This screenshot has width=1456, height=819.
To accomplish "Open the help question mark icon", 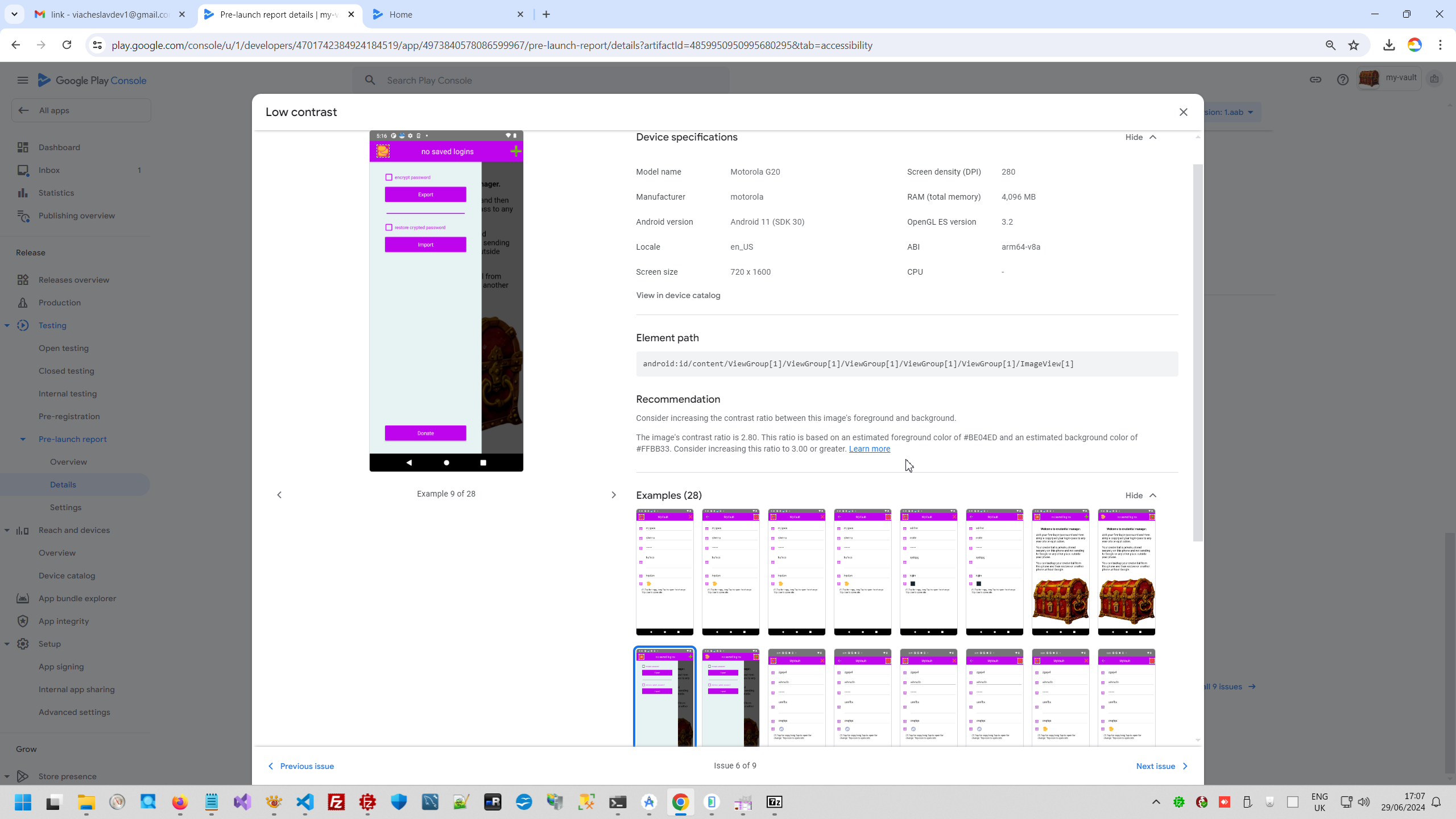I will click(1342, 80).
